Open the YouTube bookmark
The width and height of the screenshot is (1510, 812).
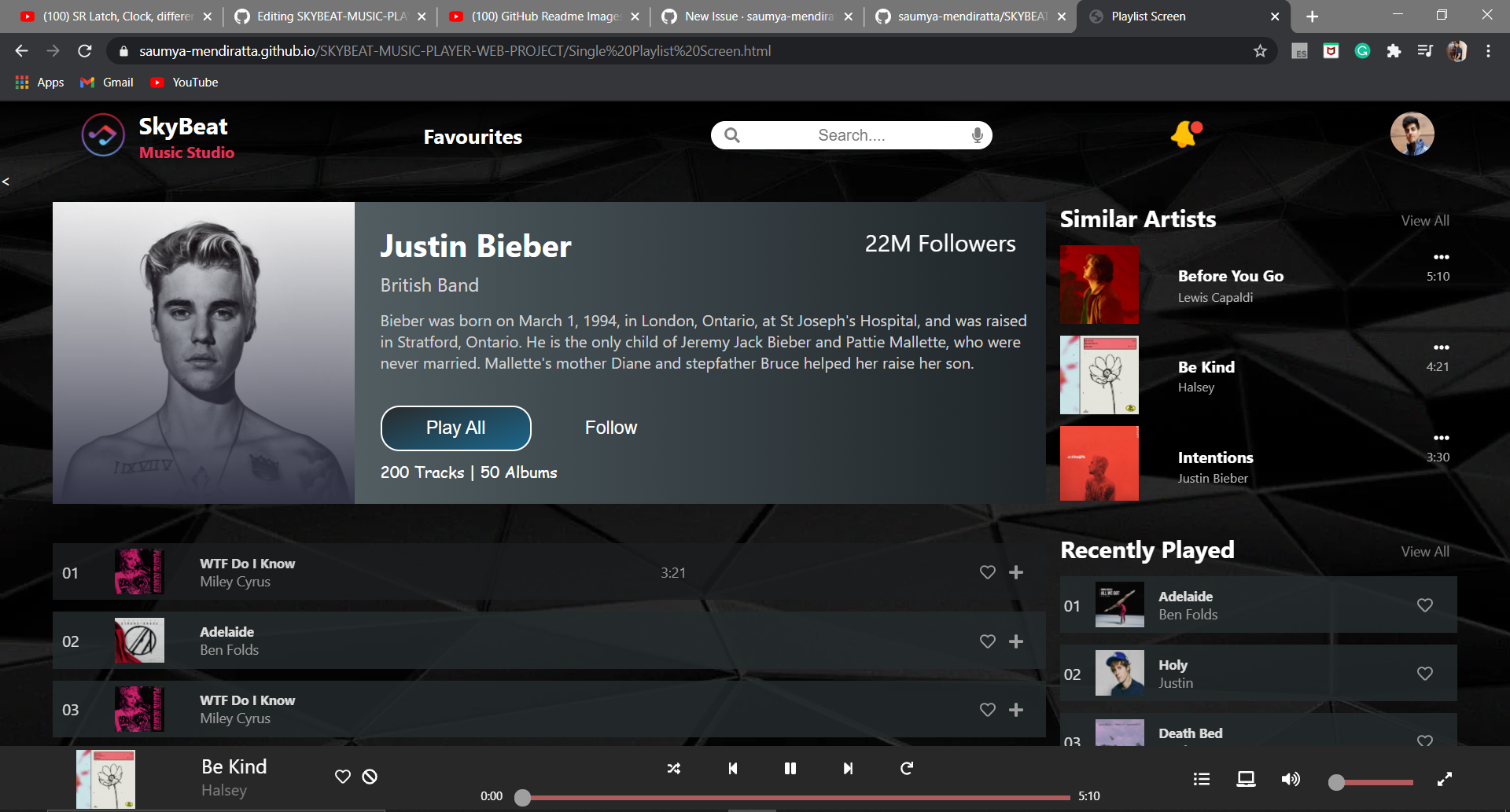coord(185,83)
